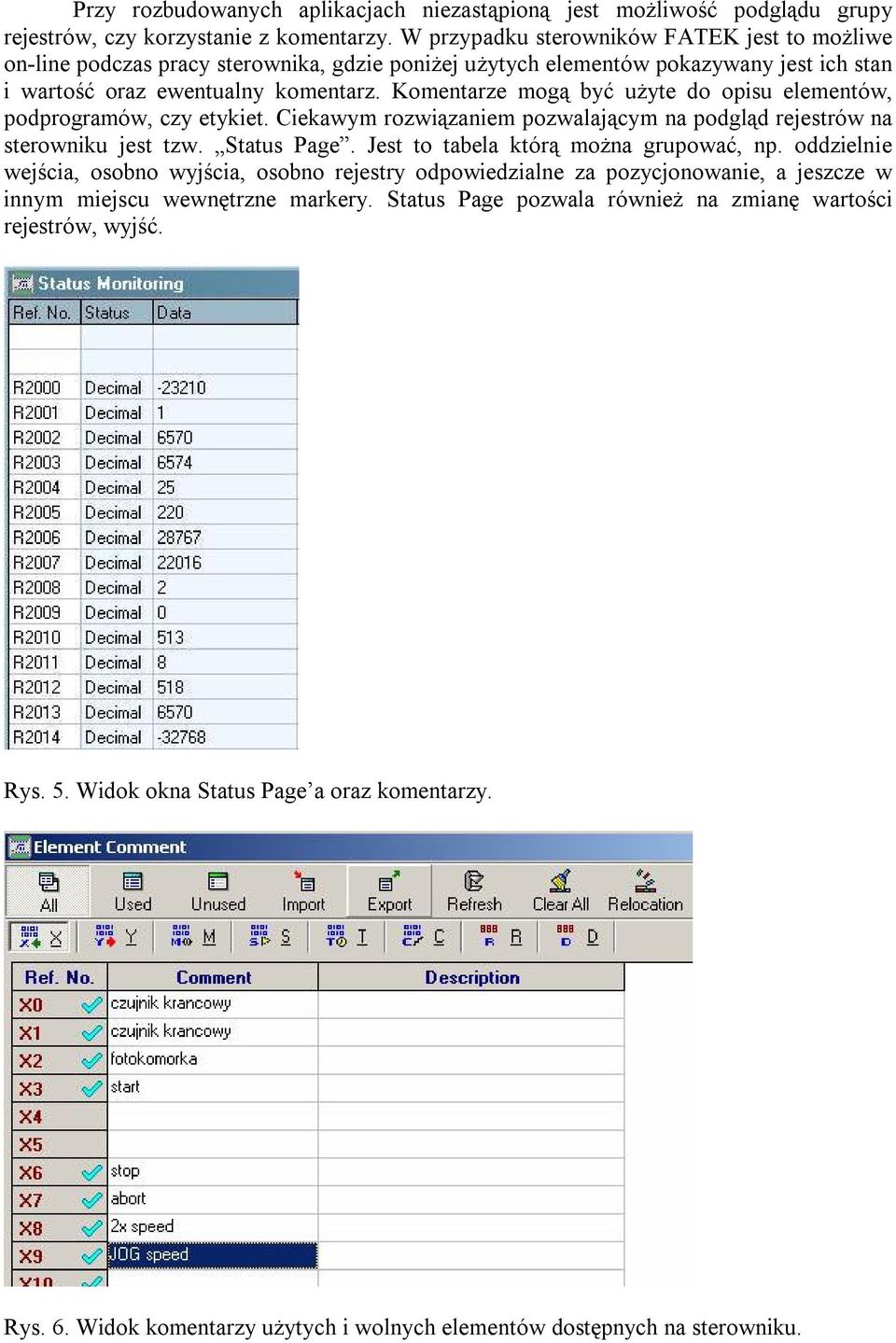896x1343 pixels.
Task: Click data value 6574 for R2003
Action: tap(175, 462)
